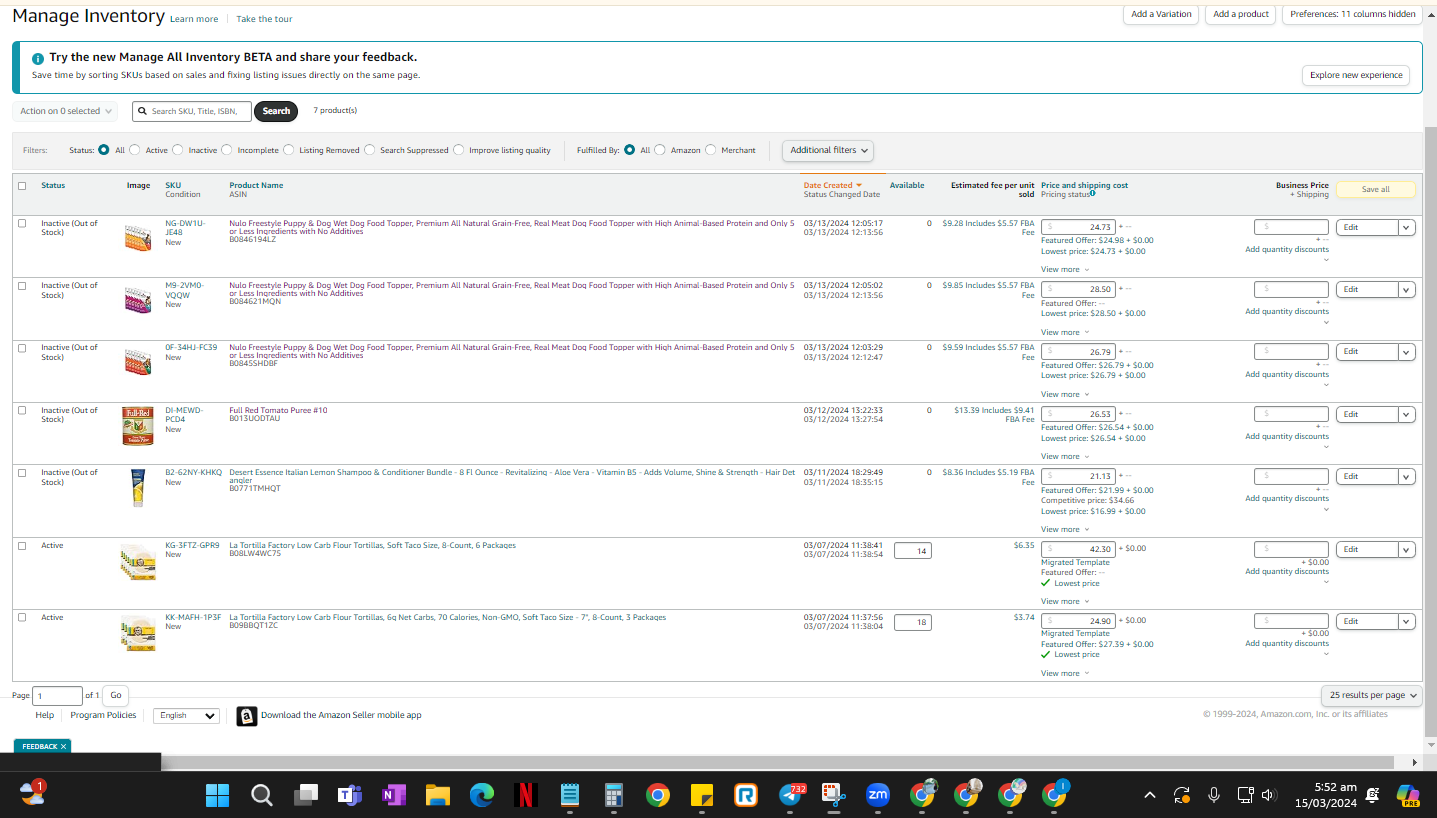This screenshot has width=1437, height=818.
Task: Open the Edit arrow menu for KK-MAFH-1P3F
Action: coord(1406,622)
